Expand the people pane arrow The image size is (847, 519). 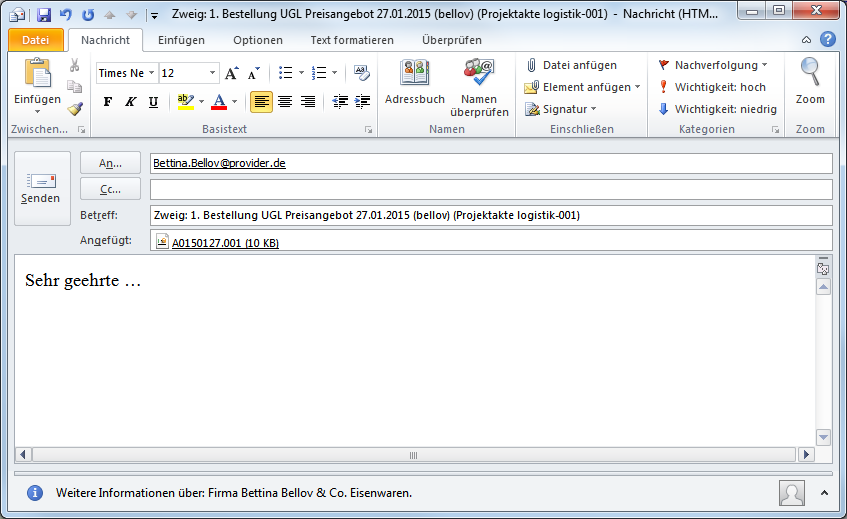824,493
